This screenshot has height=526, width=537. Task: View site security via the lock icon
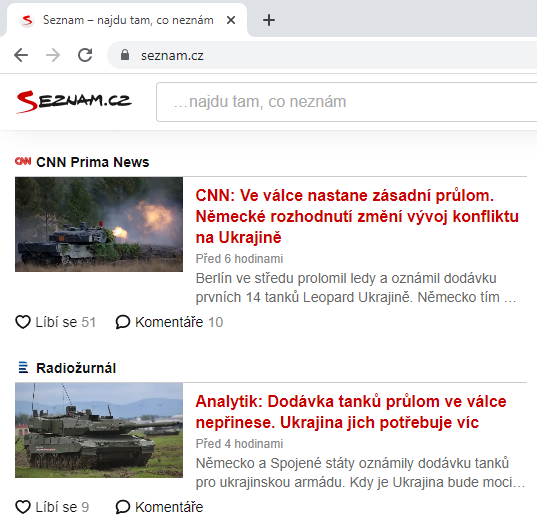(x=125, y=55)
